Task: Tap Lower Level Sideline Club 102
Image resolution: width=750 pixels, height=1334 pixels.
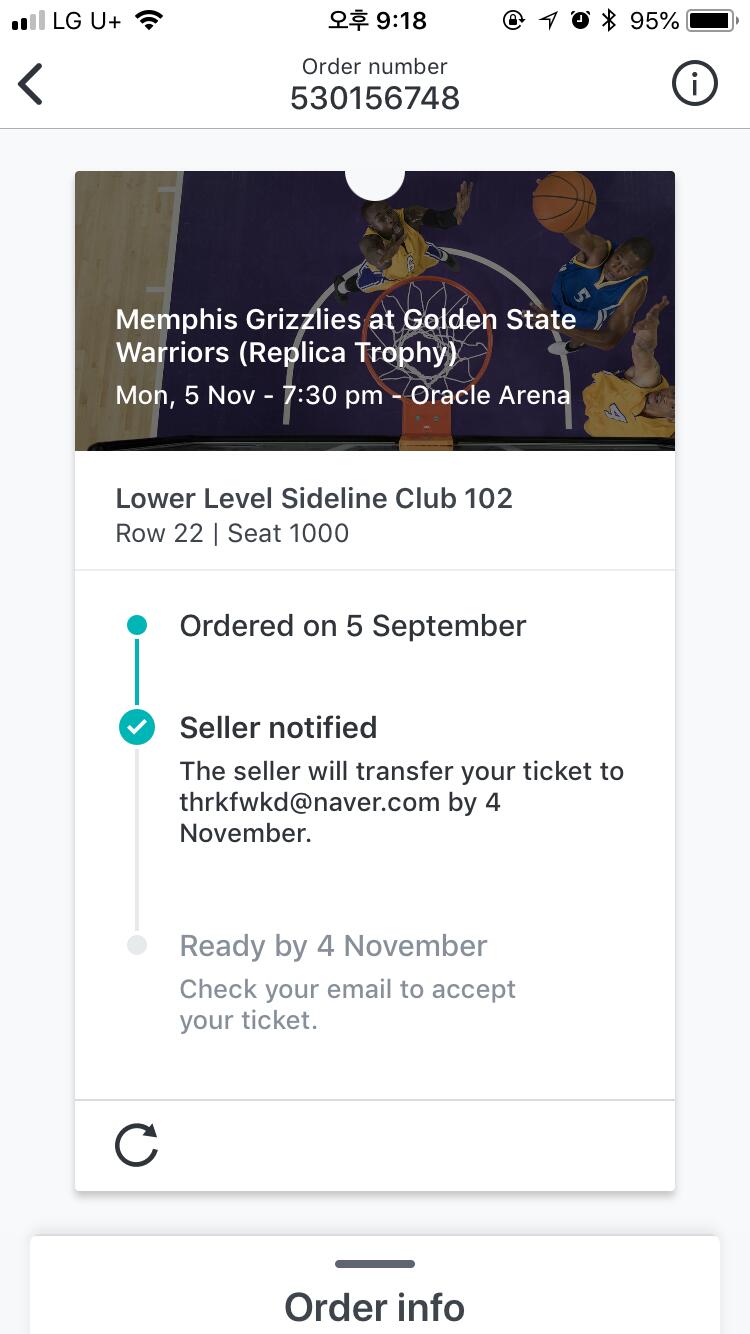Action: (314, 498)
